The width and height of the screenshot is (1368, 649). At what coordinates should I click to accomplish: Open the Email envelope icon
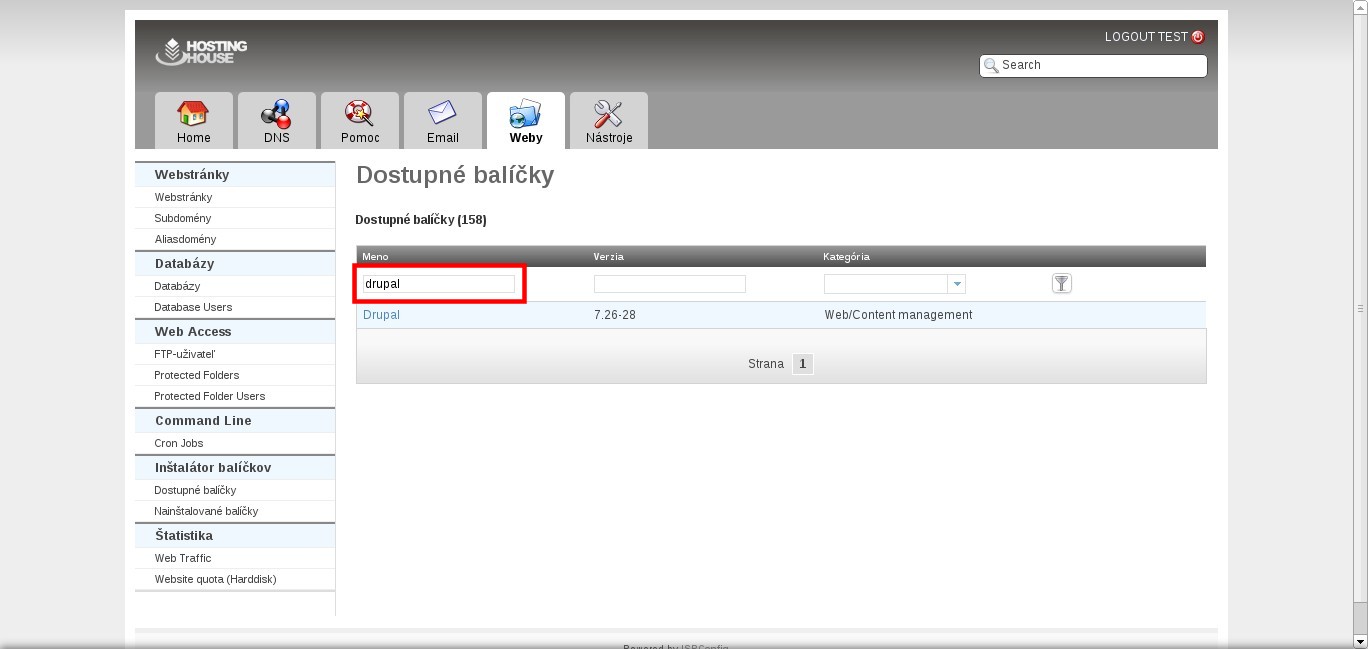click(442, 112)
